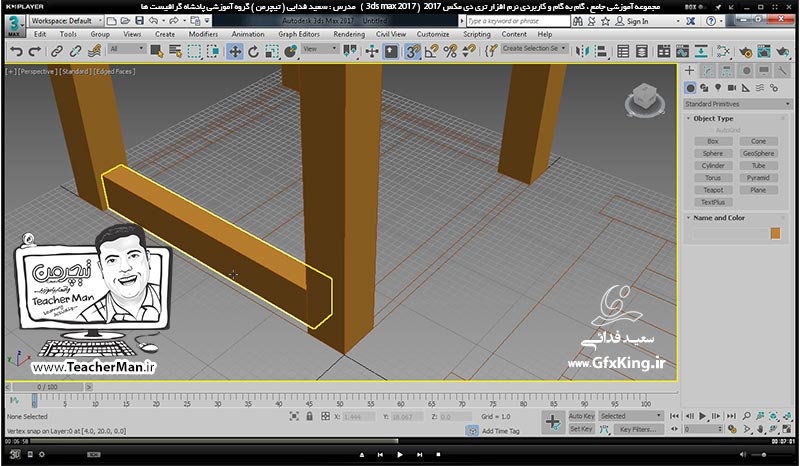Toggle the Angle Snap button
This screenshot has width=800, height=466.
pyautogui.click(x=432, y=51)
